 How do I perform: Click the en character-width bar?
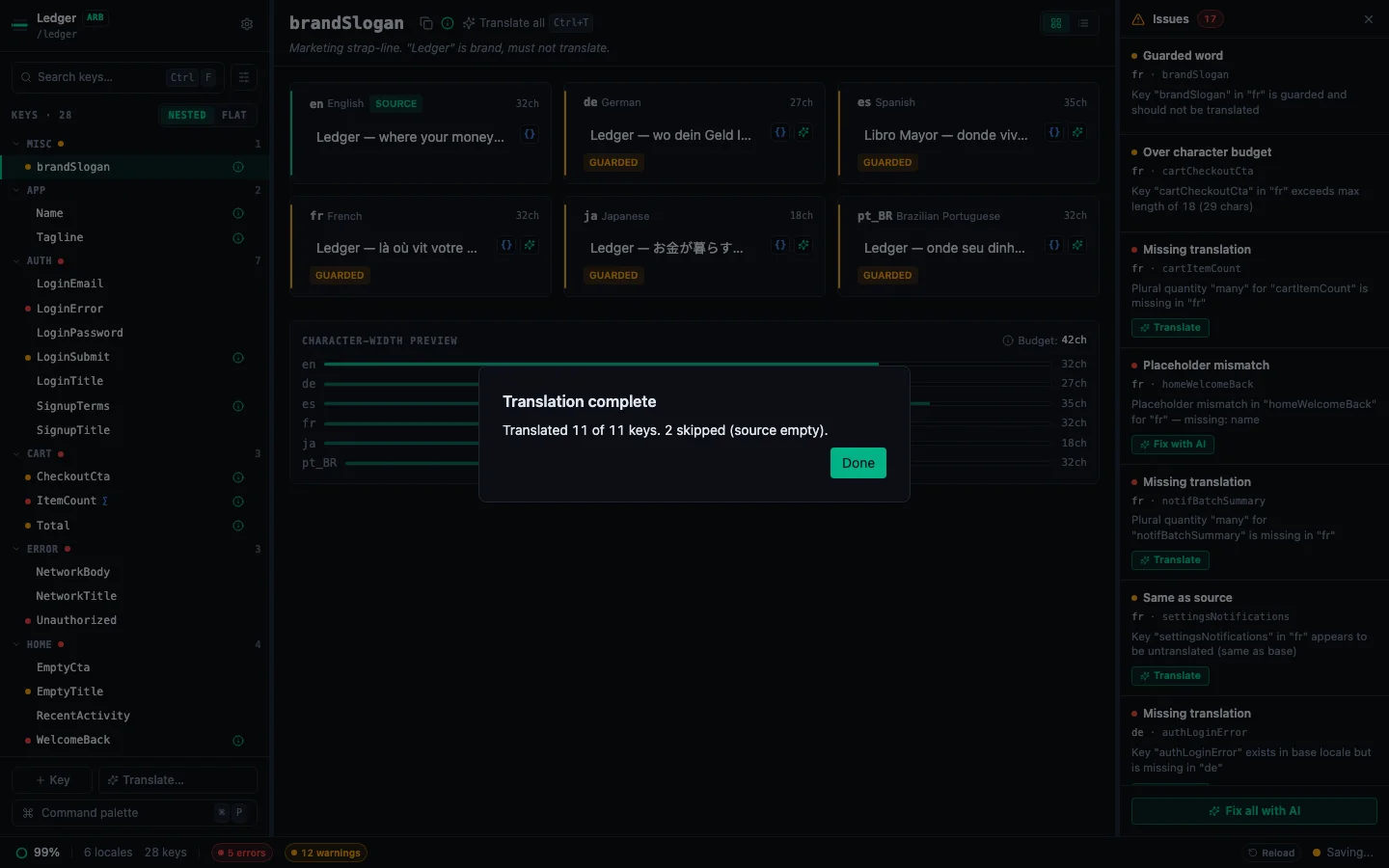coord(688,365)
